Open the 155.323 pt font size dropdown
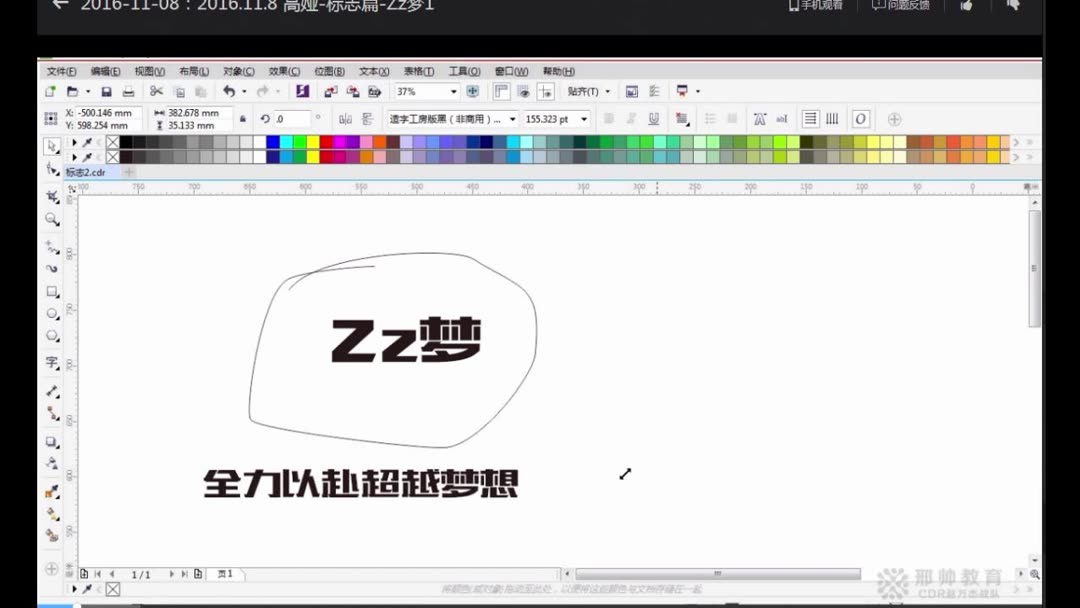Screen dimensions: 1080x608 [x=584, y=118]
